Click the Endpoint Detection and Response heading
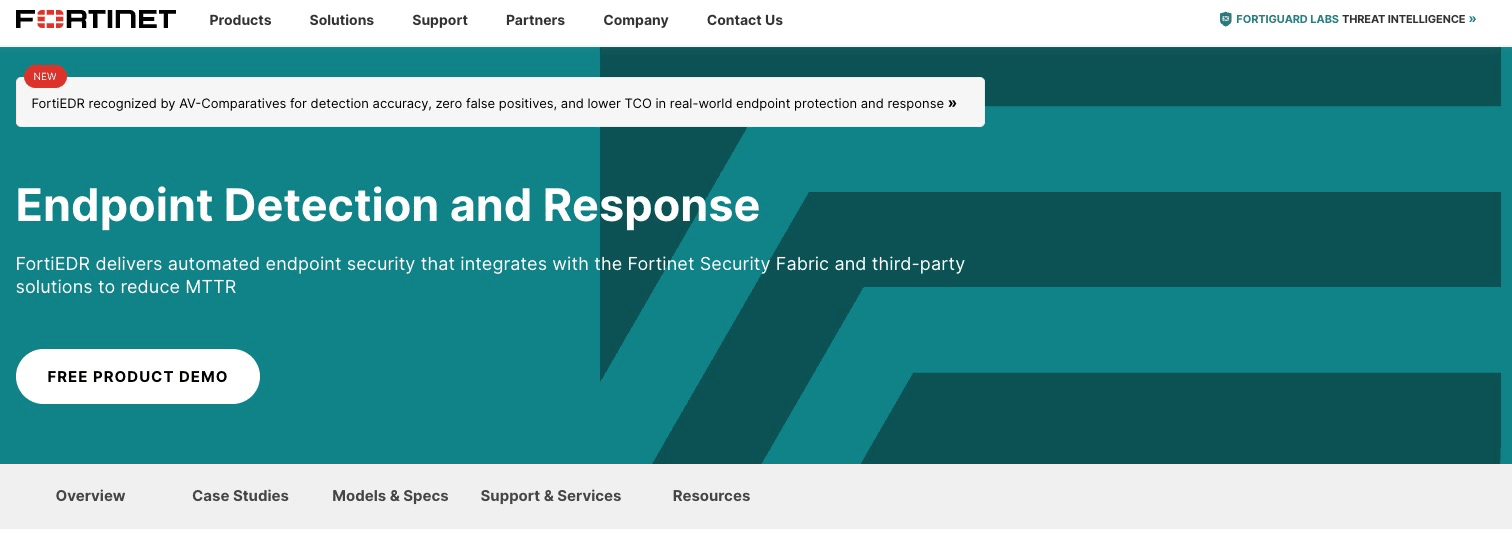The height and width of the screenshot is (560, 1512). 388,206
